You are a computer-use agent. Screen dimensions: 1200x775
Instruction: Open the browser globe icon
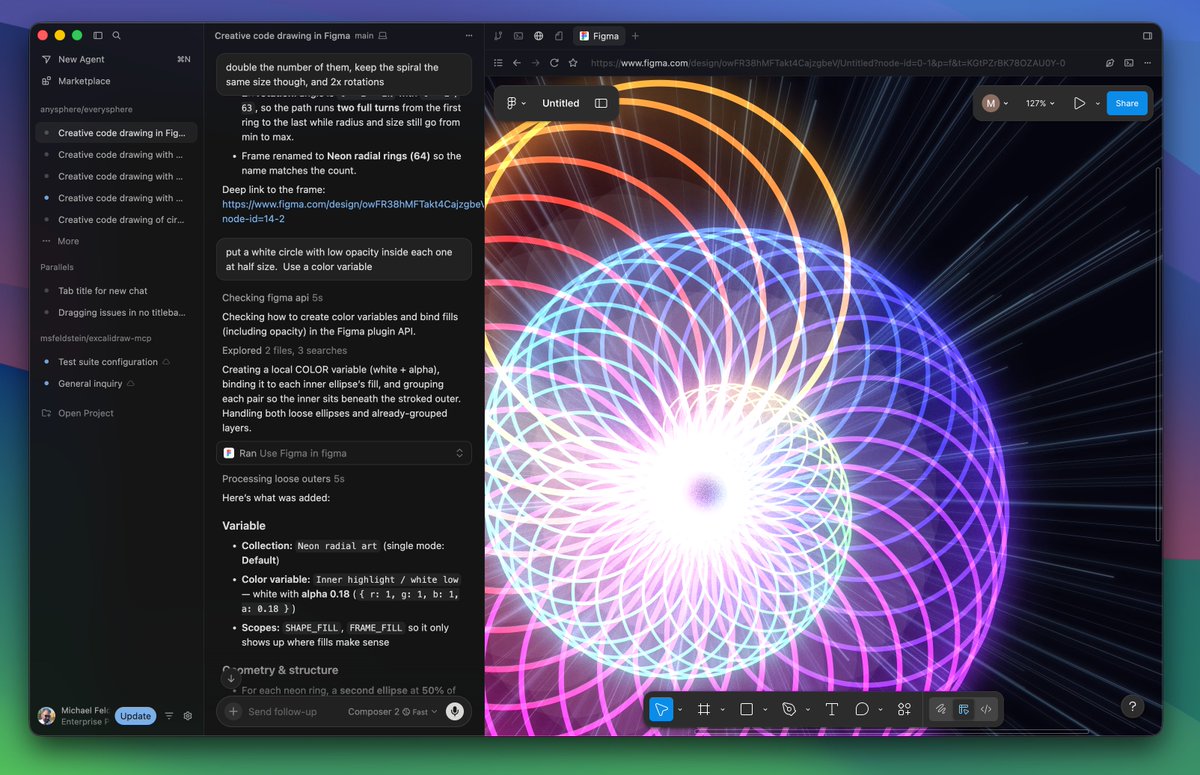pos(538,36)
